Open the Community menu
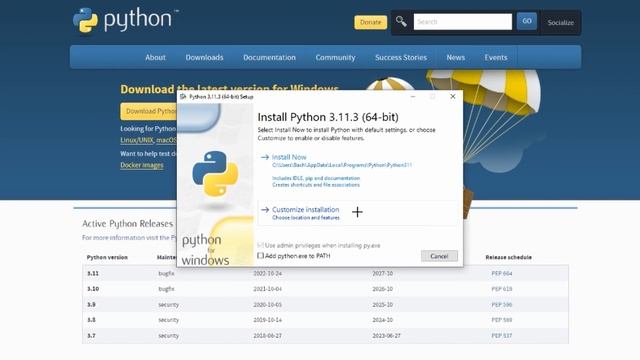640x360 pixels. click(335, 58)
